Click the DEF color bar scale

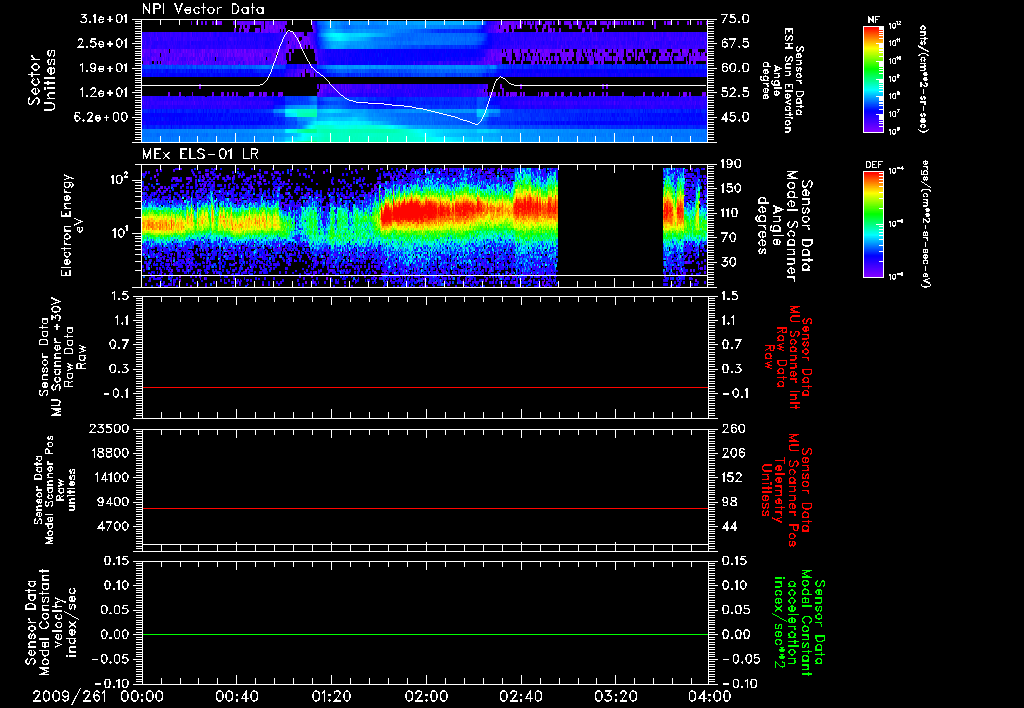coord(874,224)
